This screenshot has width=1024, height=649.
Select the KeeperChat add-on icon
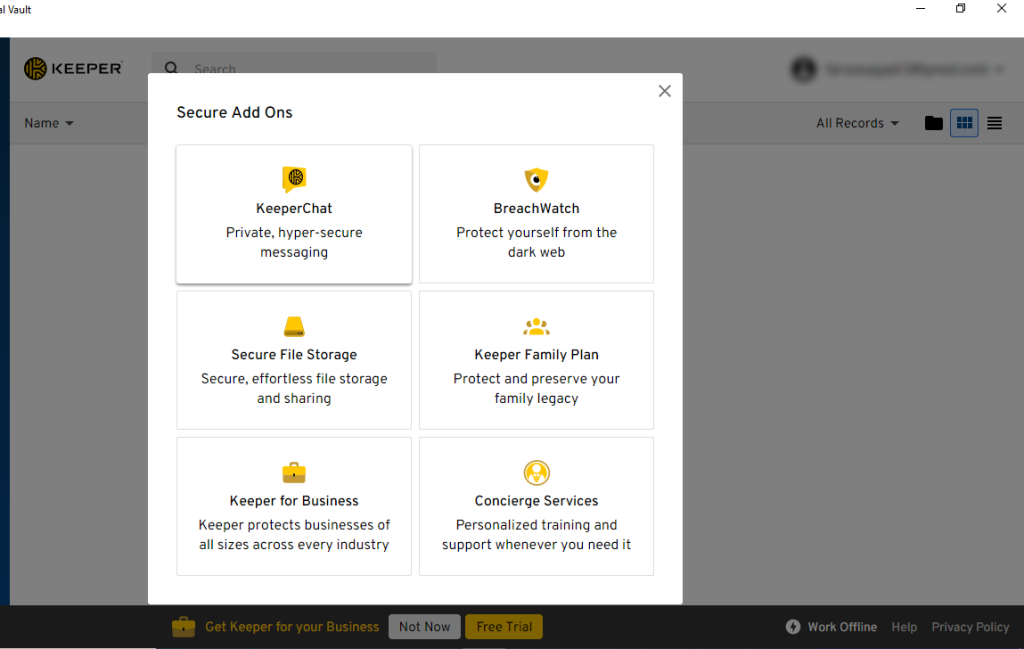click(x=293, y=179)
